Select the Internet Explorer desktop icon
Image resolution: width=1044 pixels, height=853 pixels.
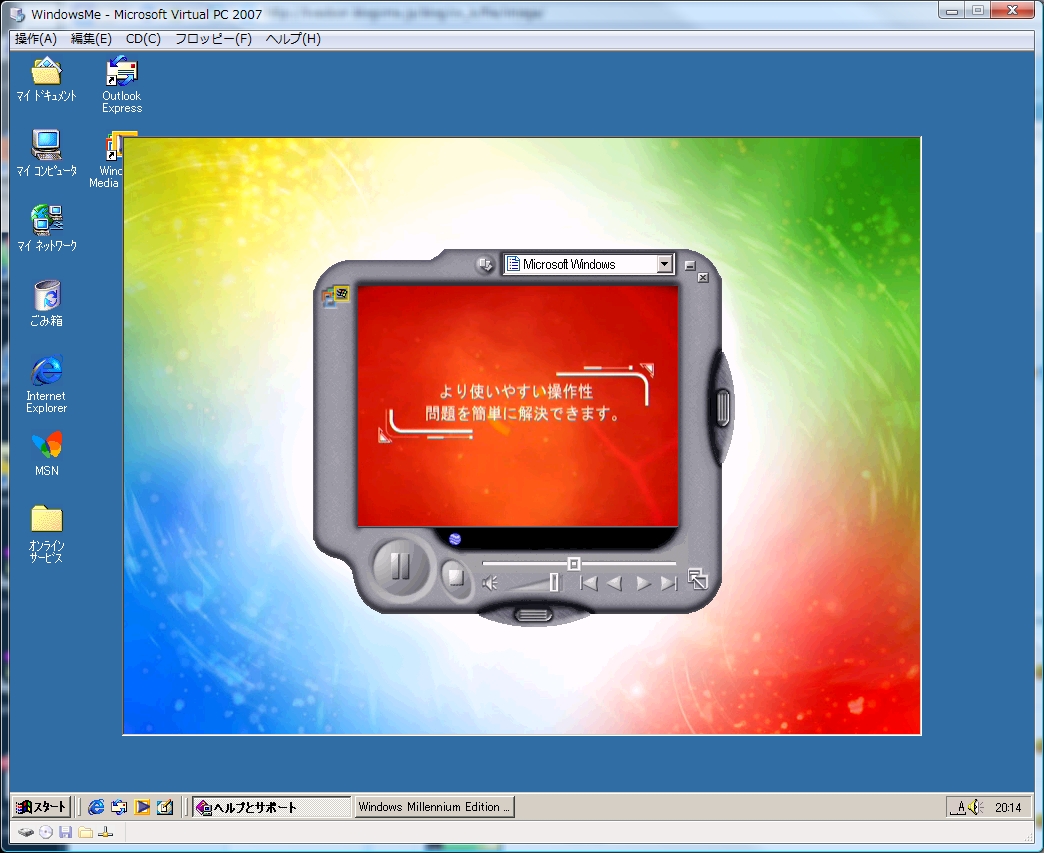pos(47,384)
